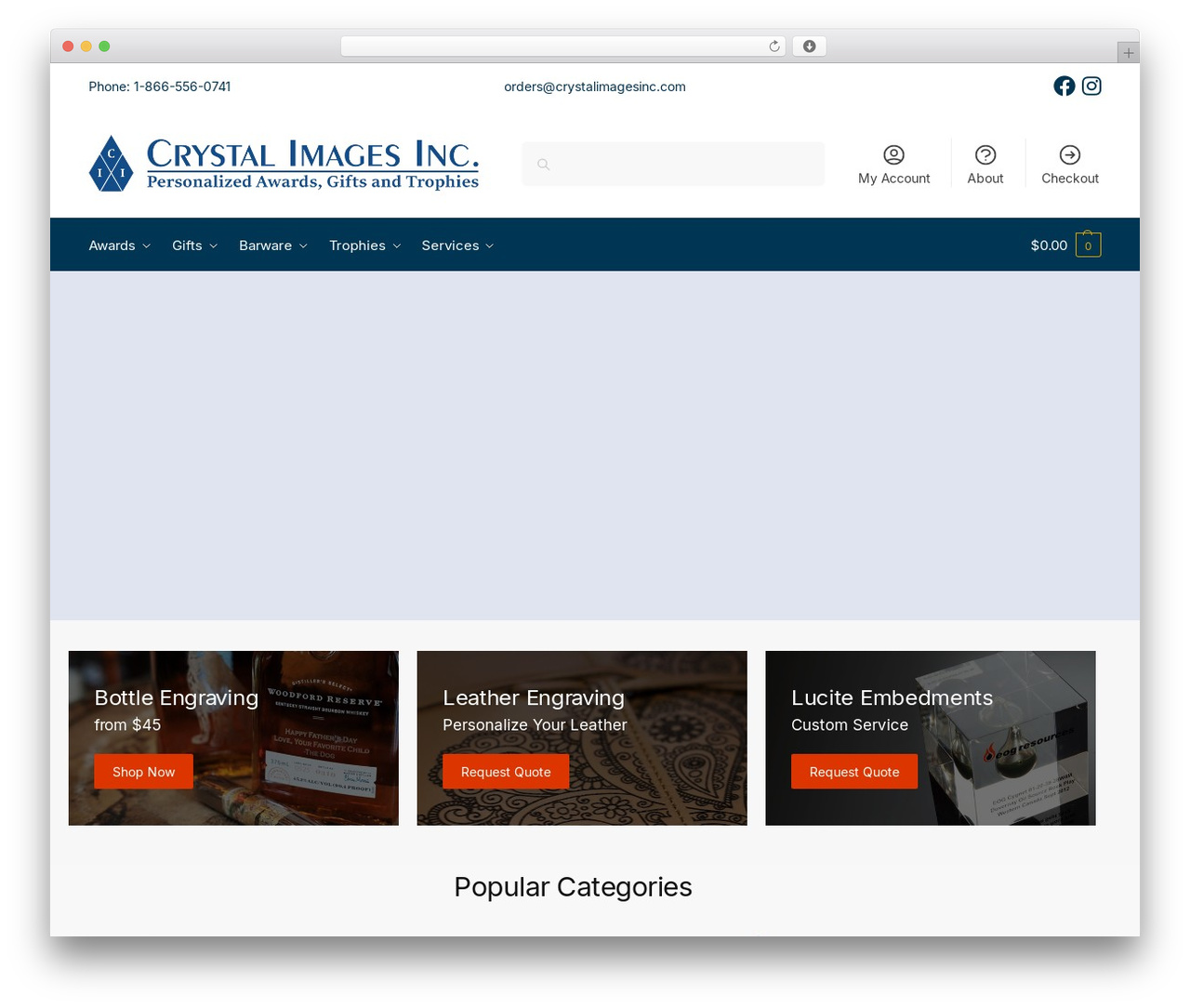Open the Leather Engraving banner image

click(582, 738)
